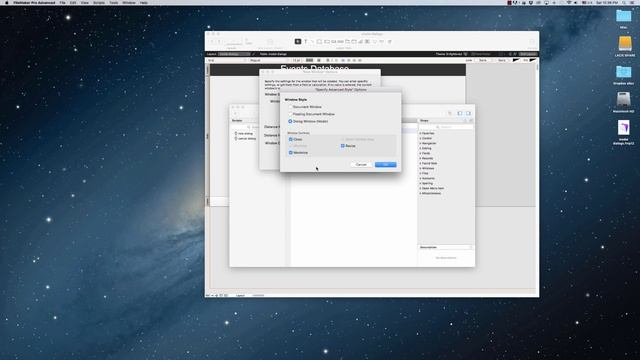
Task: Click the Layout mode popup in status bar
Action: click(x=240, y=295)
